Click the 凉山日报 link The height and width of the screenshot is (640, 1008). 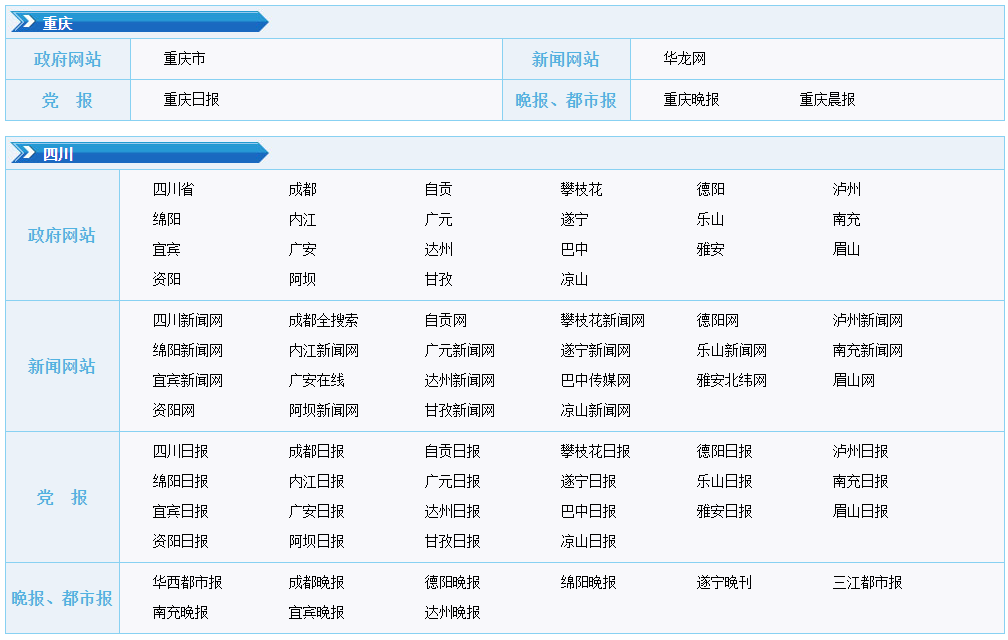pos(588,542)
